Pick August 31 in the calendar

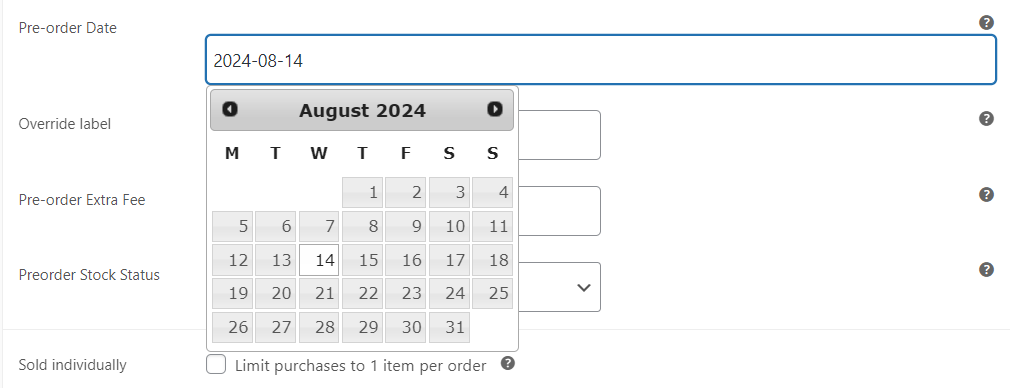[x=449, y=327]
